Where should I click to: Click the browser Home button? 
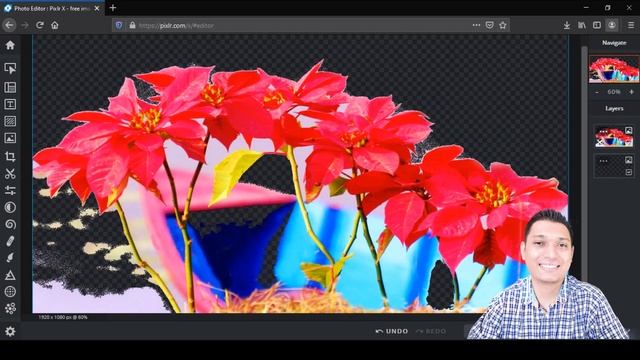click(x=55, y=25)
